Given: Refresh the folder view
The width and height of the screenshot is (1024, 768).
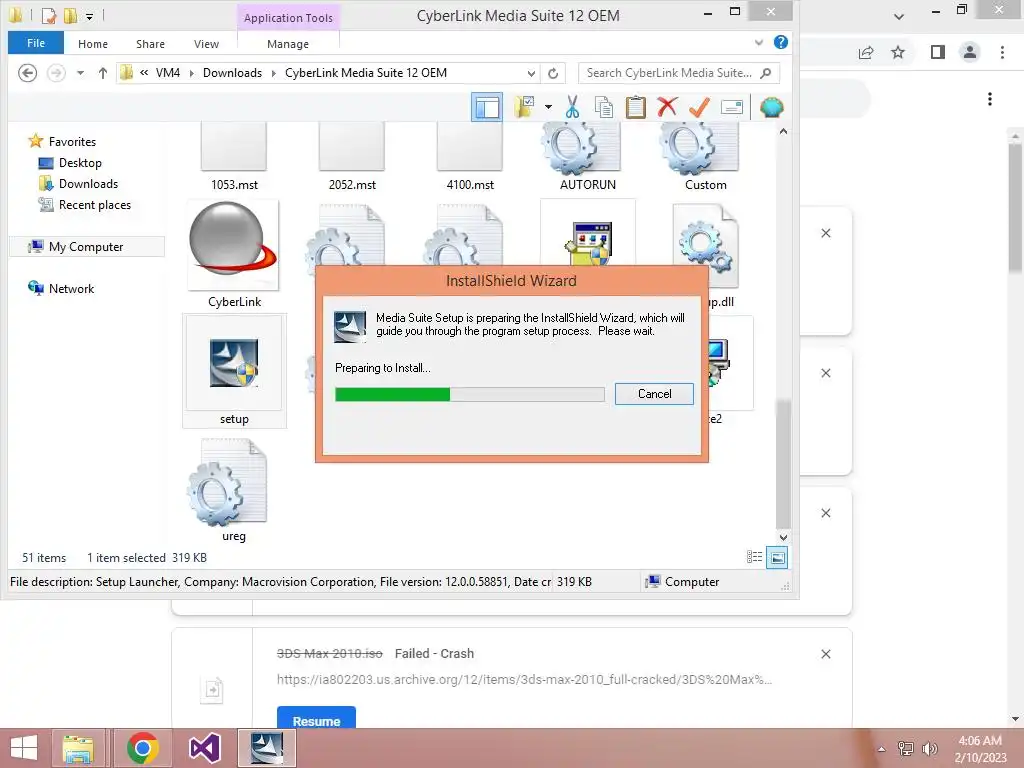Looking at the screenshot, I should [553, 73].
